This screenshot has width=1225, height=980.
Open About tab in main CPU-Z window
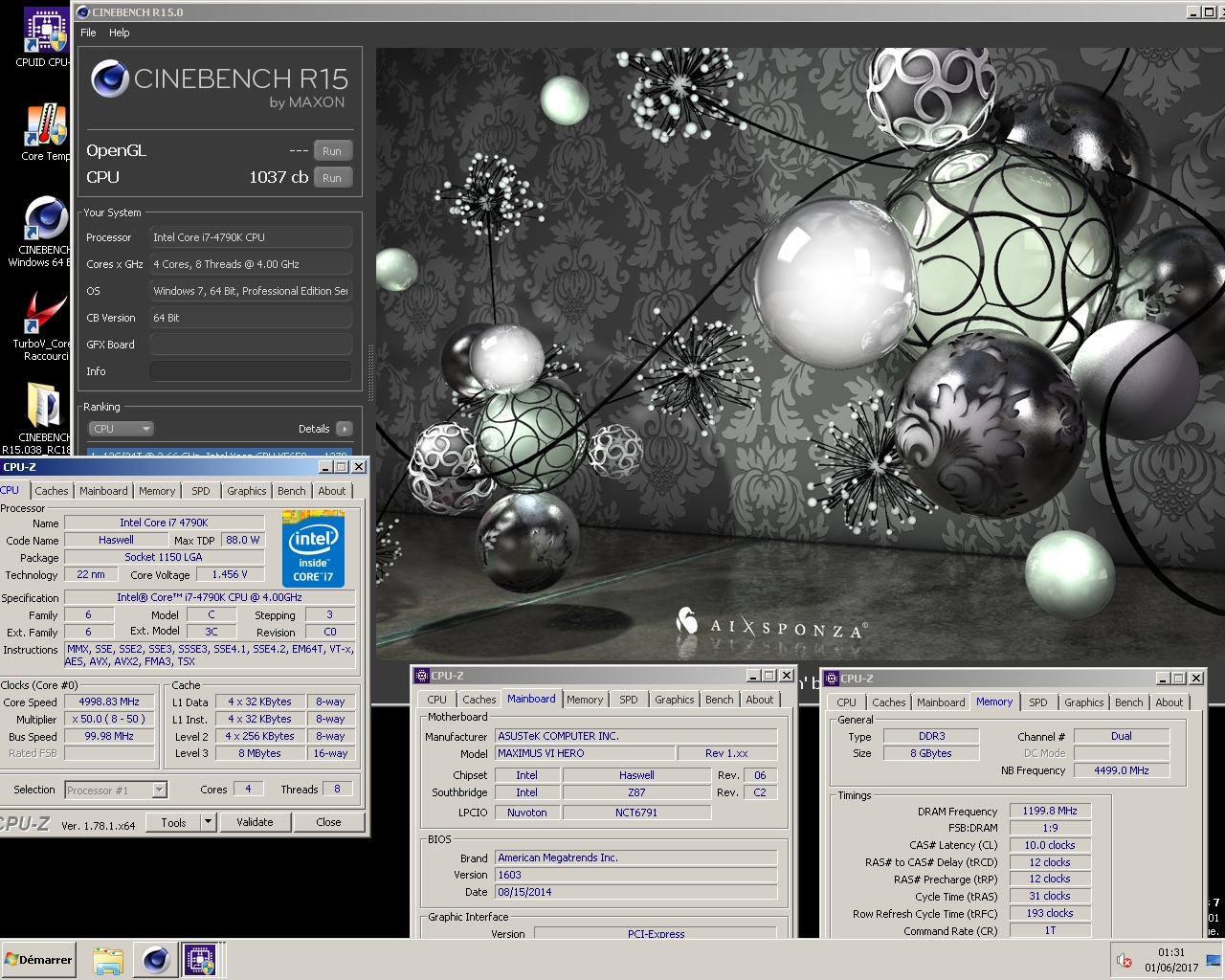coord(332,491)
